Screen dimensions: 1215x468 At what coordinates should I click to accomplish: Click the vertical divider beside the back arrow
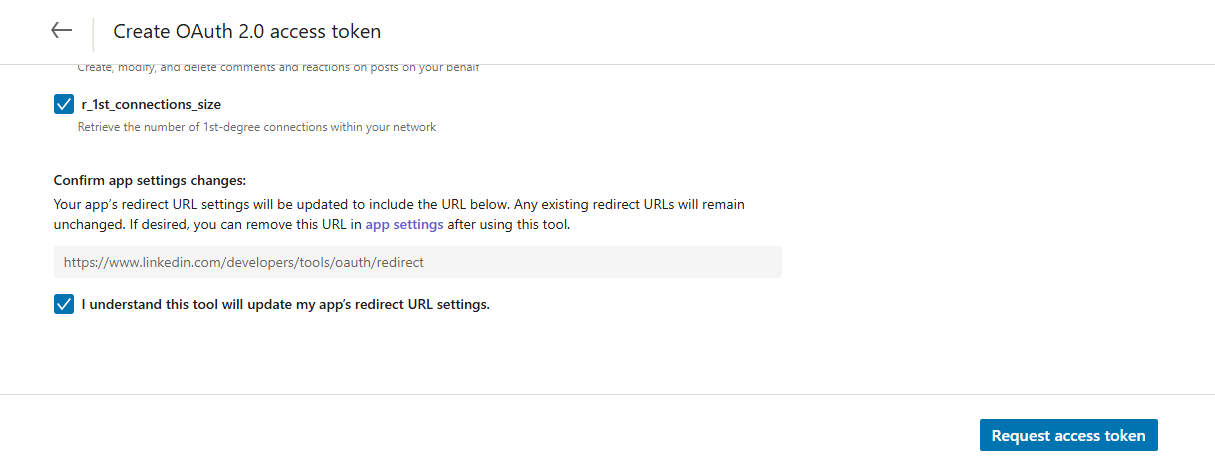tap(93, 33)
